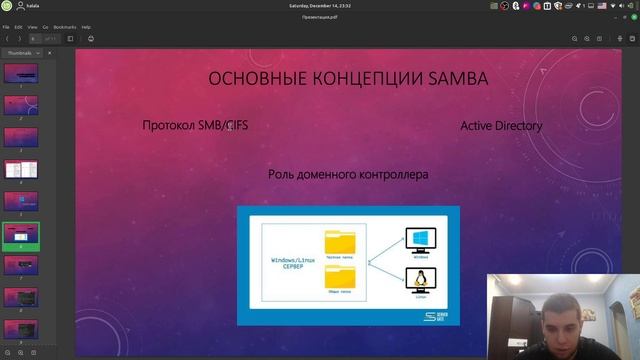Viewport: 640px width, 360px height.
Task: Click the Active Directory text
Action: (x=501, y=126)
